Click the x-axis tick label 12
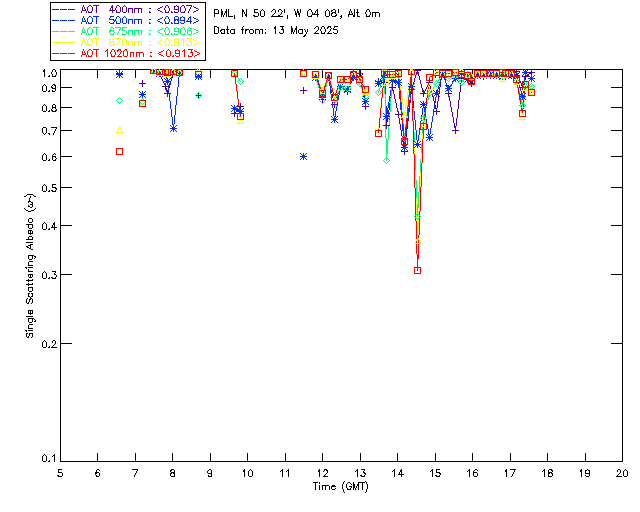Screen dimensions: 640x512 click(322, 473)
